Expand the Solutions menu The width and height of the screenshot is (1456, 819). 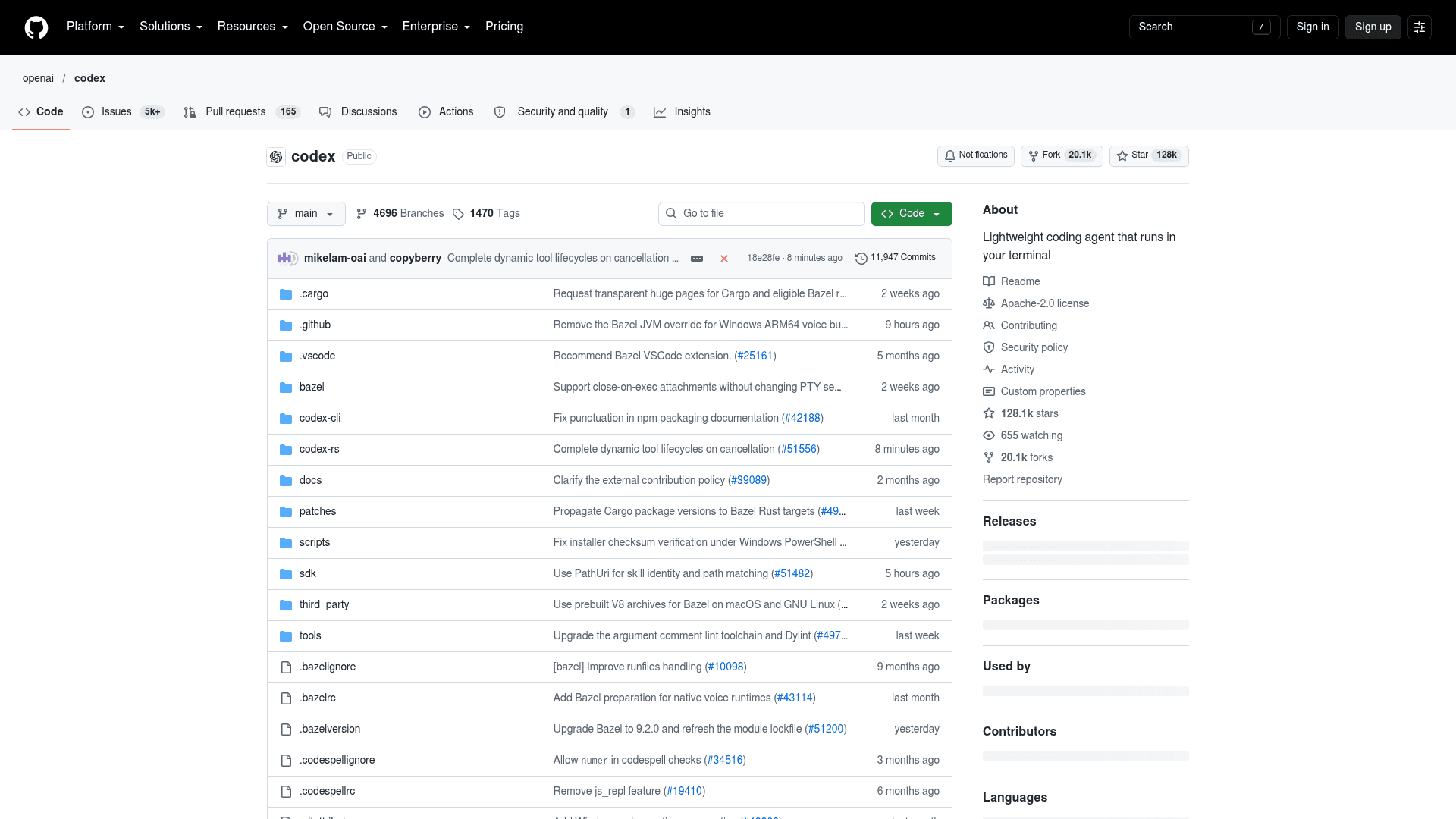[171, 27]
